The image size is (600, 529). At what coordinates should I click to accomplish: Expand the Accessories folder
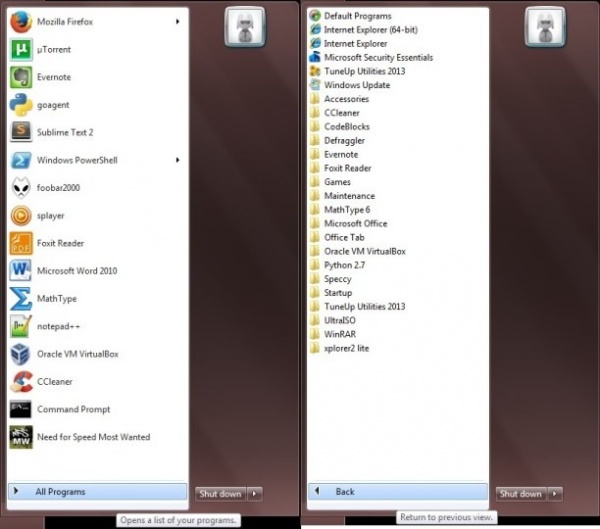pos(398,99)
